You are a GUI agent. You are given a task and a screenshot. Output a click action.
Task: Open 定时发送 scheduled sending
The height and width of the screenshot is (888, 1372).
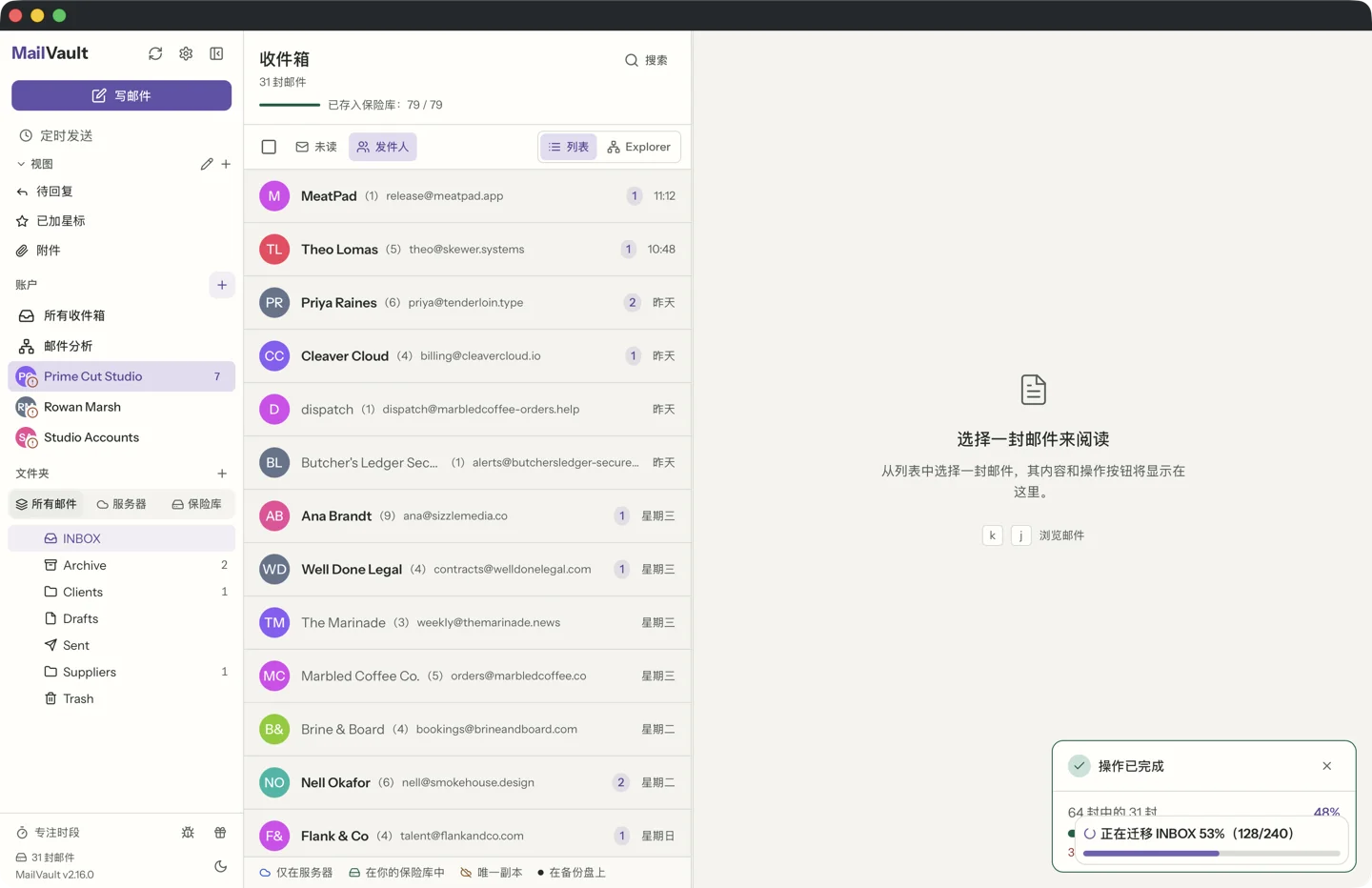click(122, 135)
